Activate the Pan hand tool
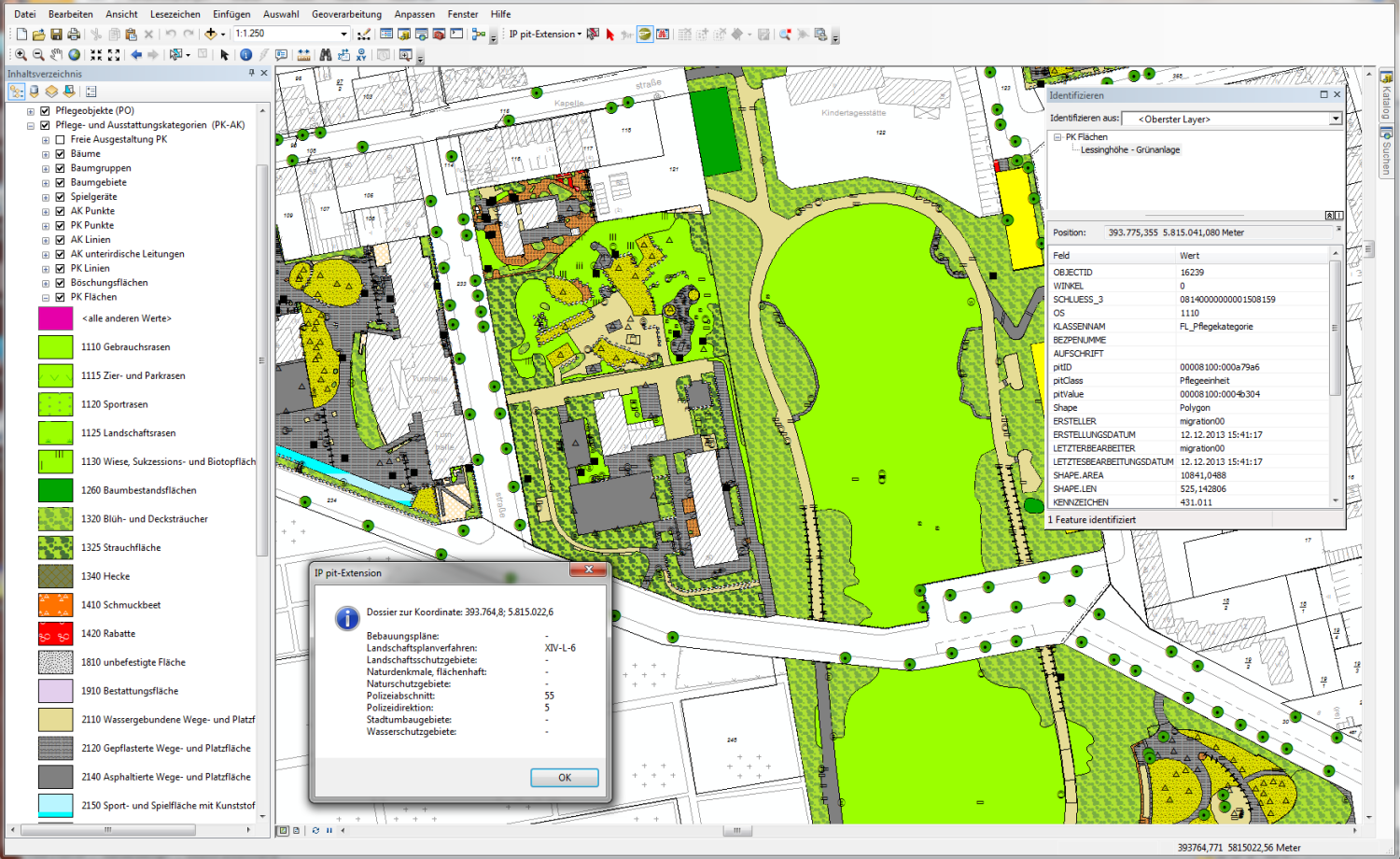This screenshot has width=1400, height=859. coord(56,55)
